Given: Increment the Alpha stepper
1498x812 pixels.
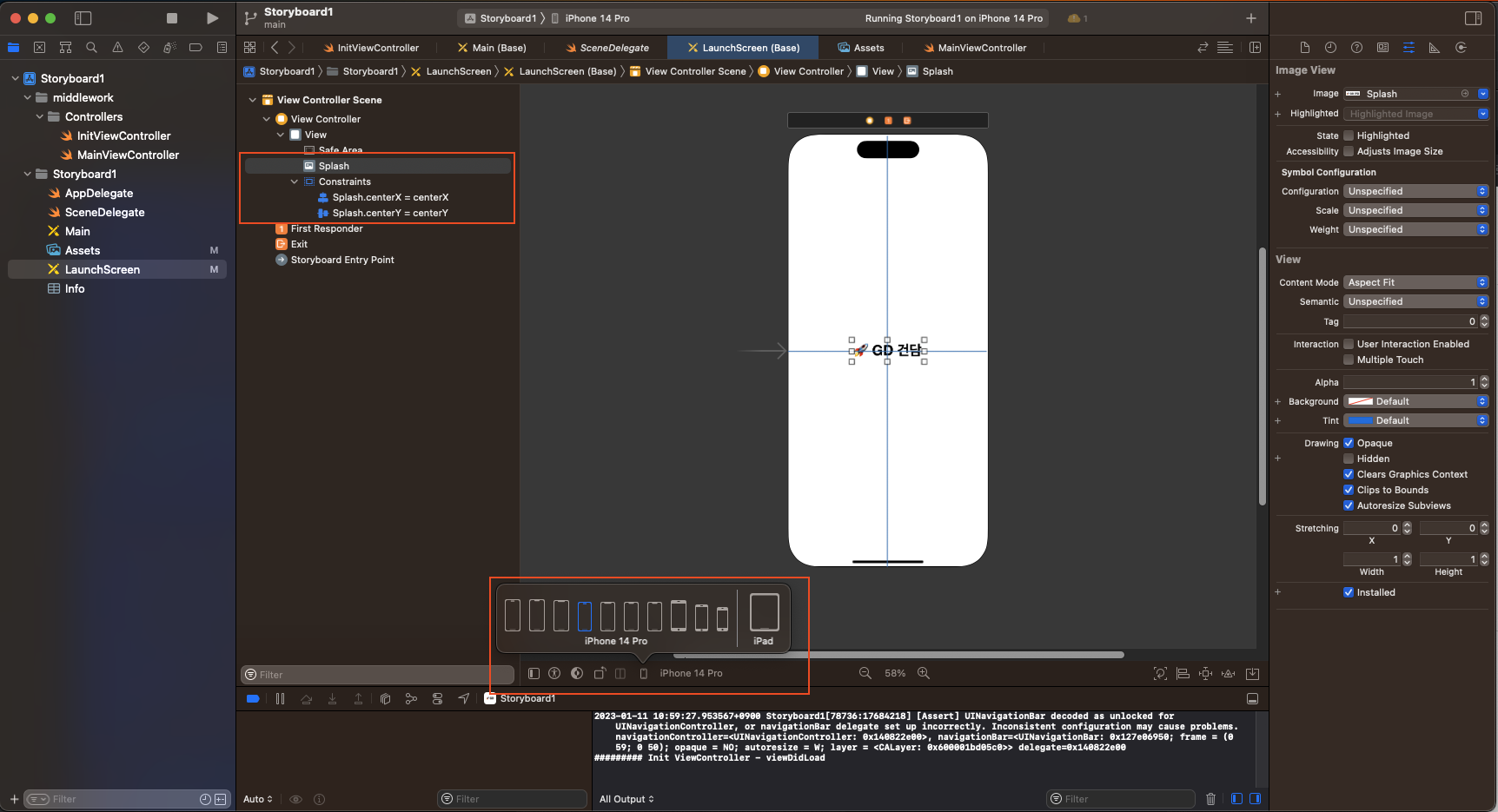Looking at the screenshot, I should 1484,379.
